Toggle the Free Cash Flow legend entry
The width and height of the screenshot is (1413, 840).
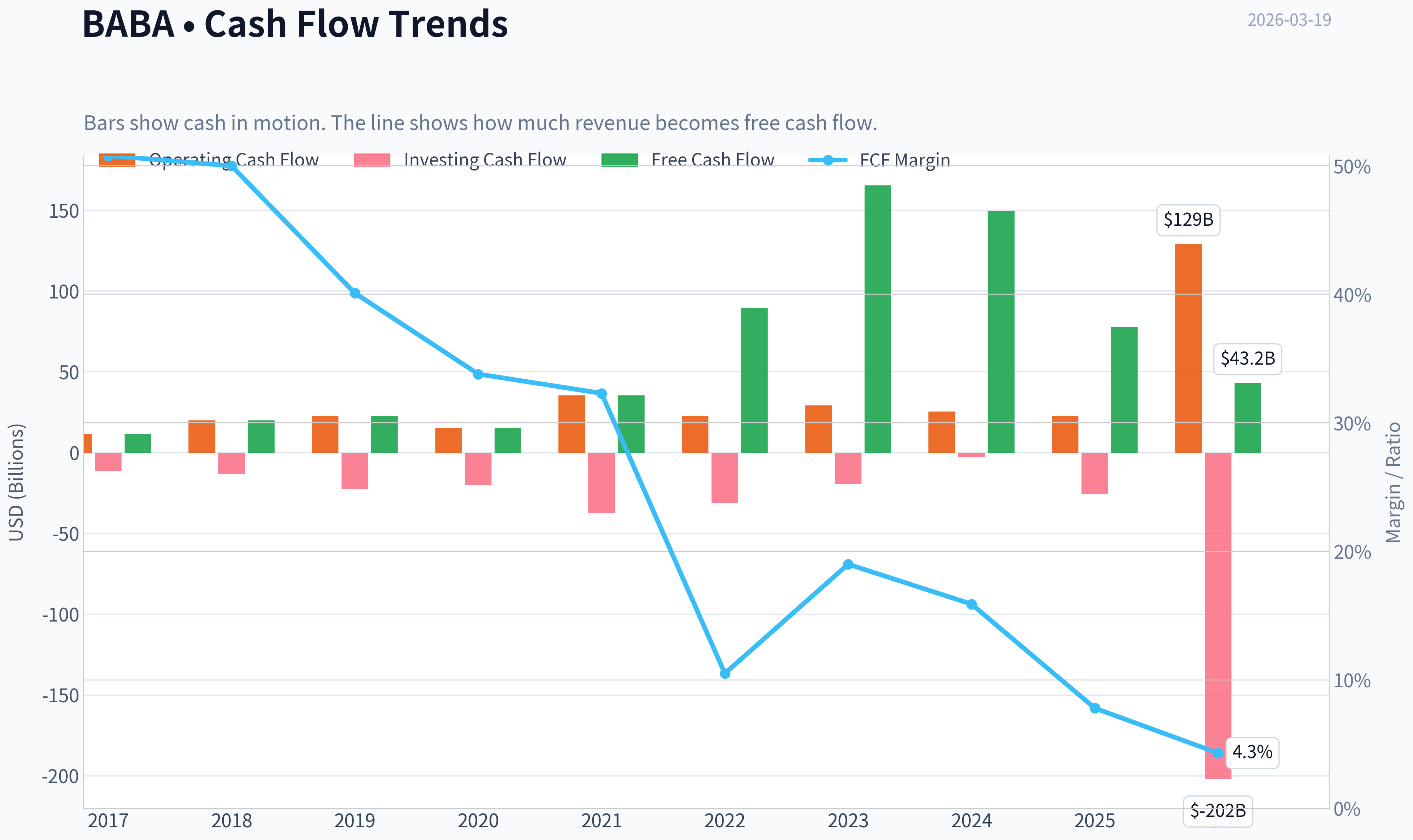pos(688,160)
